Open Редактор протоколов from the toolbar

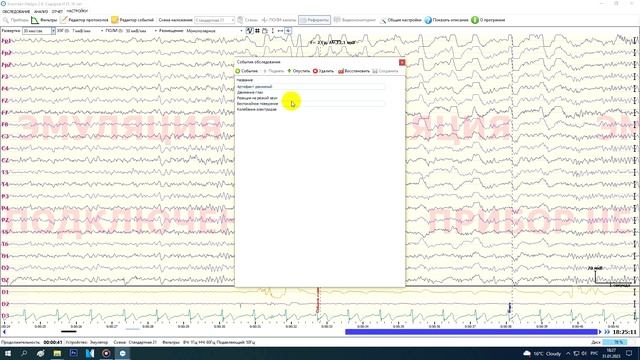pos(84,20)
